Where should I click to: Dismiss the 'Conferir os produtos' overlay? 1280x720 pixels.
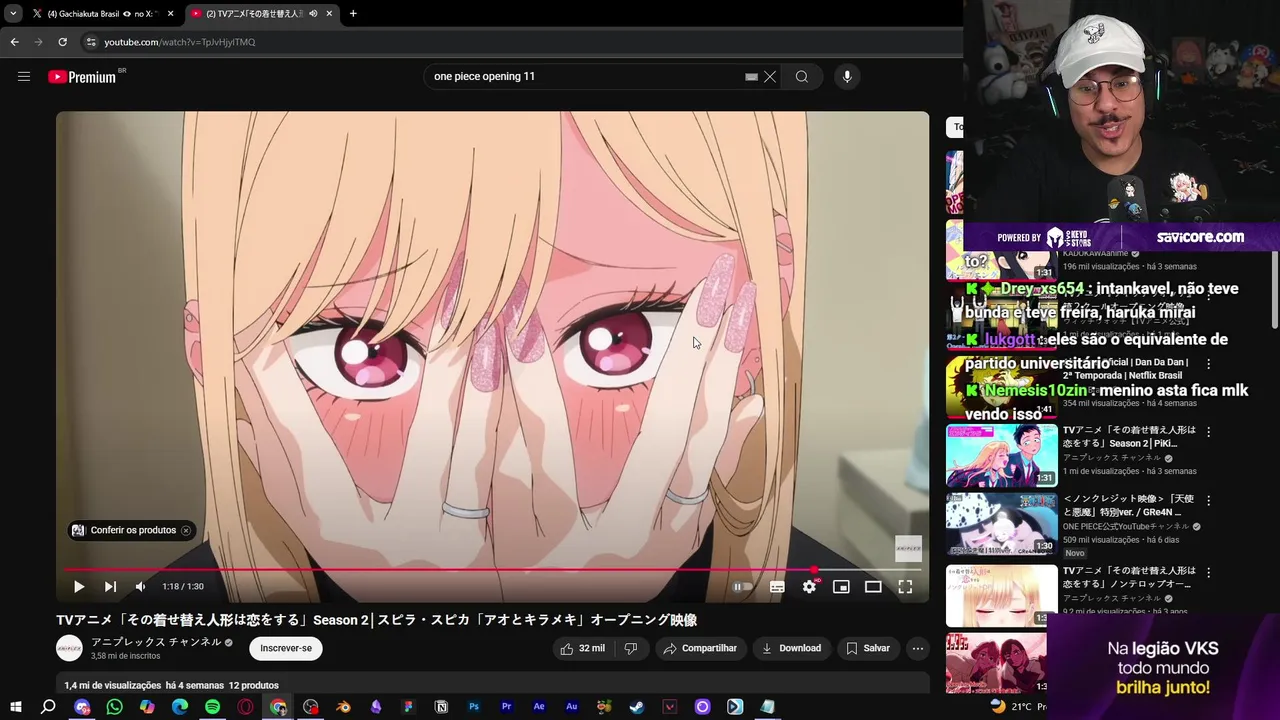[186, 530]
